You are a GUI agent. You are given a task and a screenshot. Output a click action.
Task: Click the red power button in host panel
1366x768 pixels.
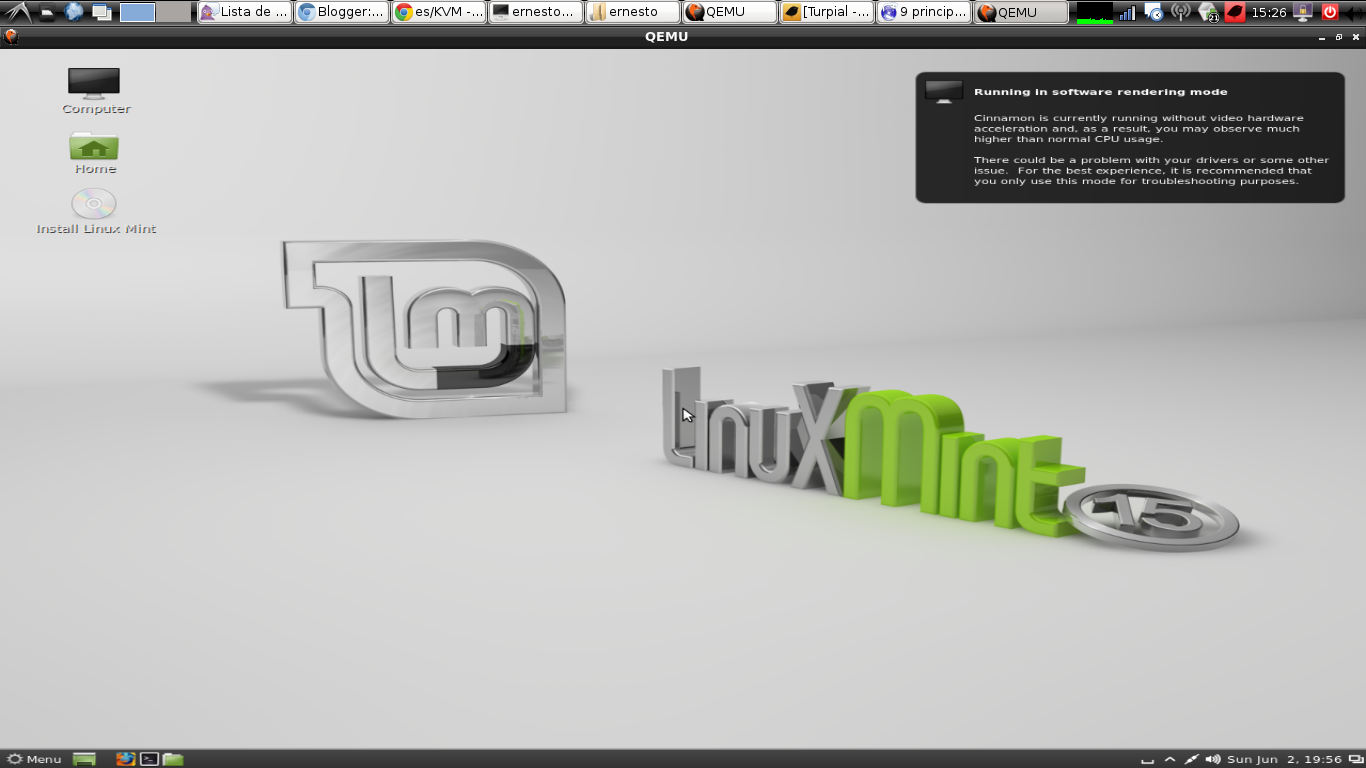1329,12
